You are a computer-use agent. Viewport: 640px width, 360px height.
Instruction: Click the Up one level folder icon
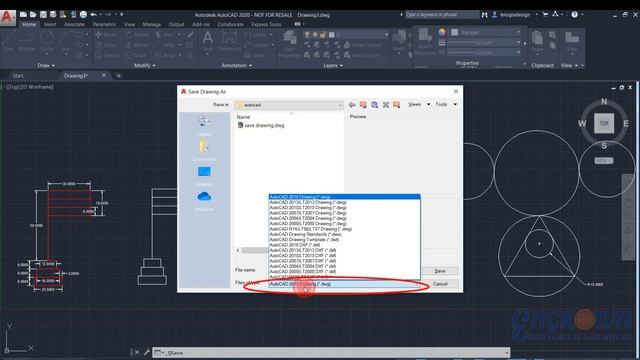[363, 105]
